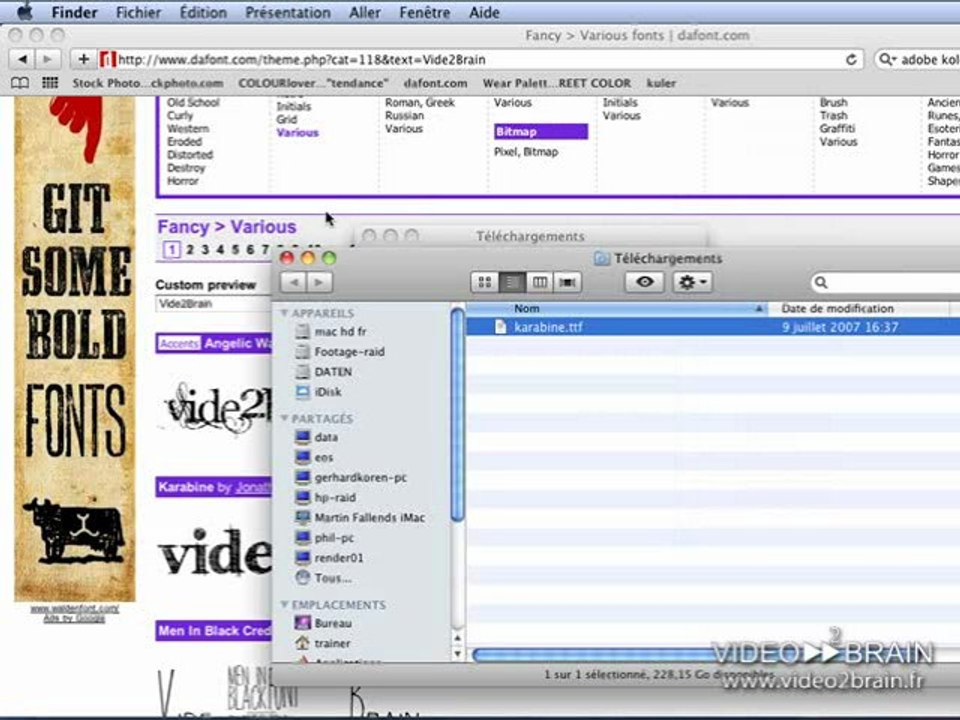The height and width of the screenshot is (720, 960).
Task: Sort by Date de modification column
Action: pos(859,309)
